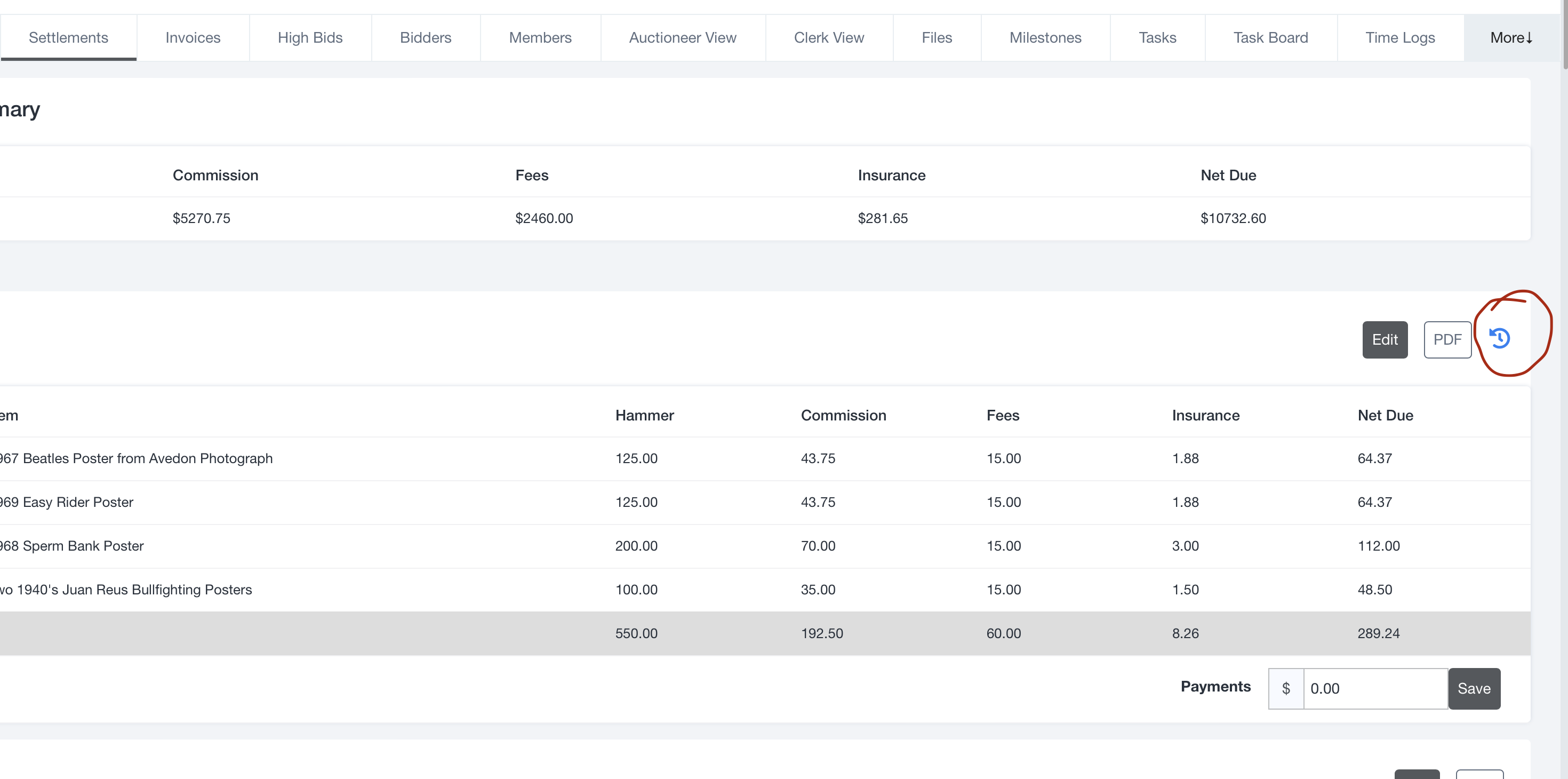The width and height of the screenshot is (1568, 779).
Task: Export settlement with PDF button
Action: point(1447,339)
